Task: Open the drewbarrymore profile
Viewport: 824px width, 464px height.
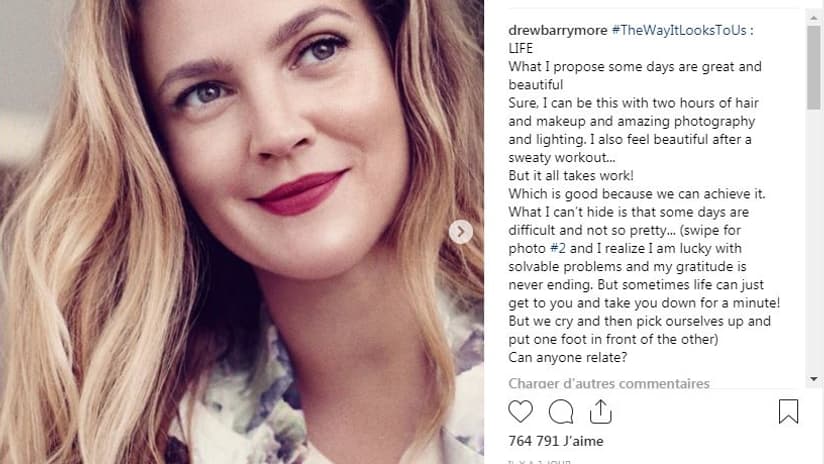Action: pos(557,30)
